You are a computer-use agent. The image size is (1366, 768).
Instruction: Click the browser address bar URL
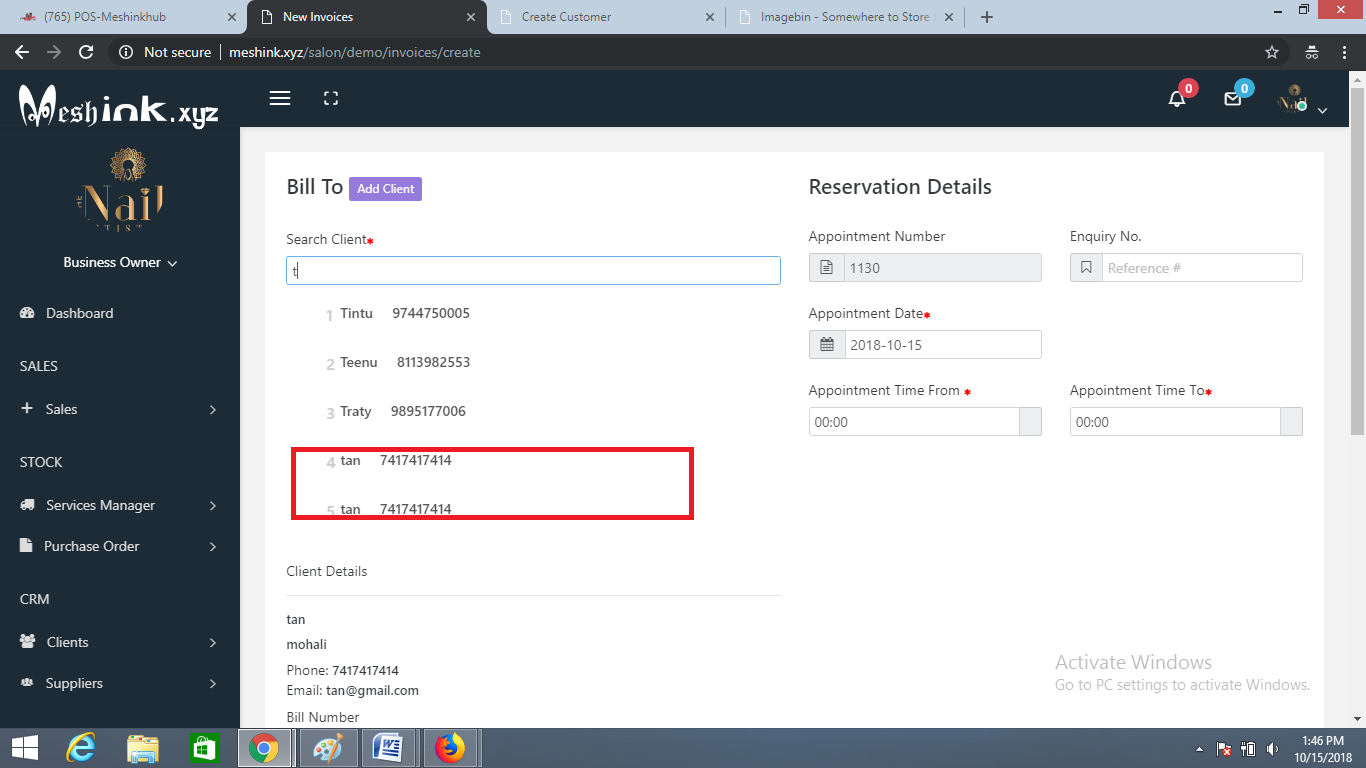[x=354, y=52]
